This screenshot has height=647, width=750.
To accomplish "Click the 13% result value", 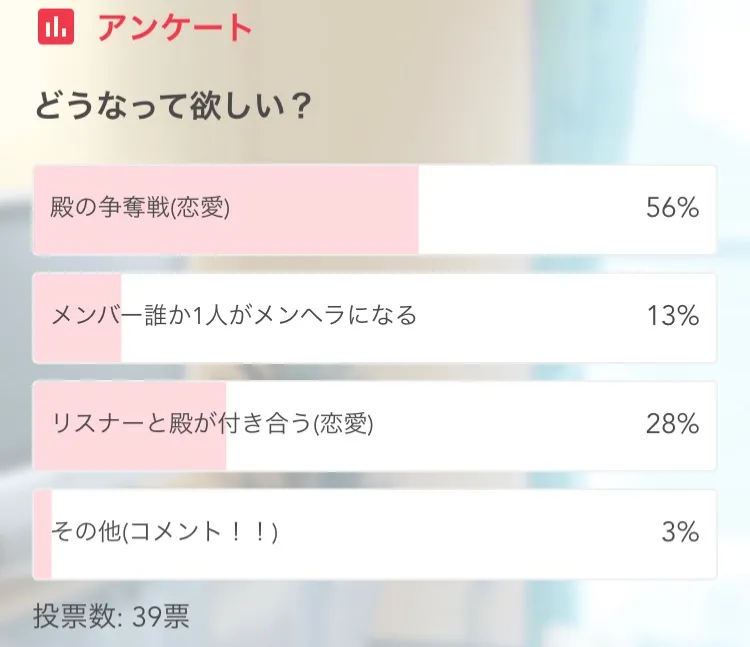I will click(672, 316).
